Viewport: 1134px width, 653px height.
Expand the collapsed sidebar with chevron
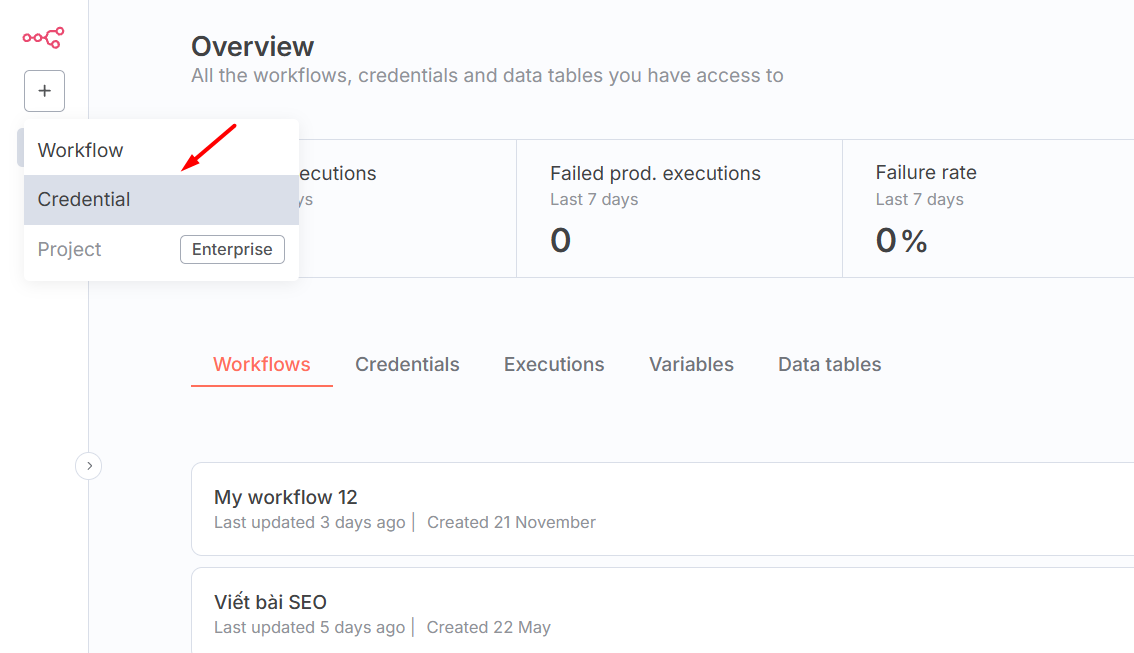(x=89, y=465)
